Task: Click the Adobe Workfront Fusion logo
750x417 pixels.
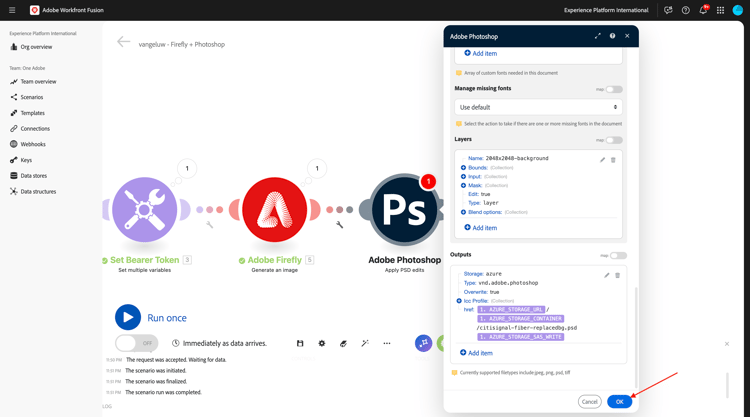Action: click(34, 10)
